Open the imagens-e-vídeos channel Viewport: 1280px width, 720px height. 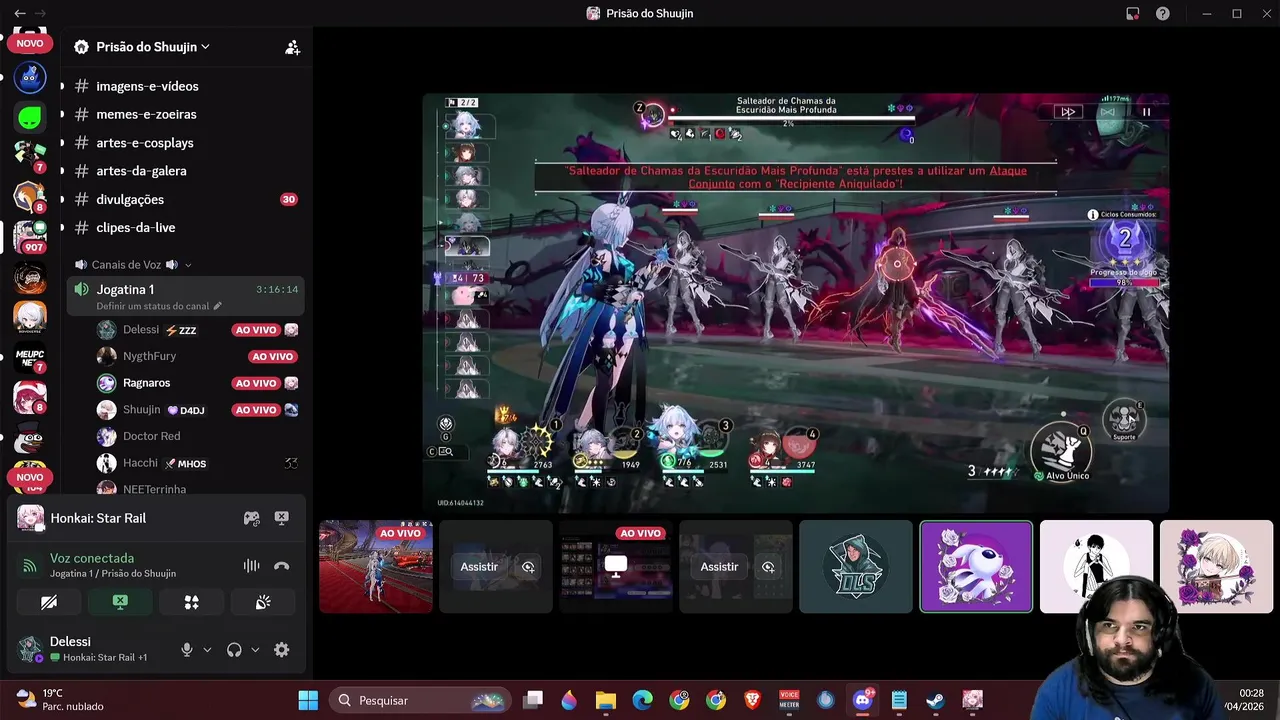pyautogui.click(x=147, y=86)
